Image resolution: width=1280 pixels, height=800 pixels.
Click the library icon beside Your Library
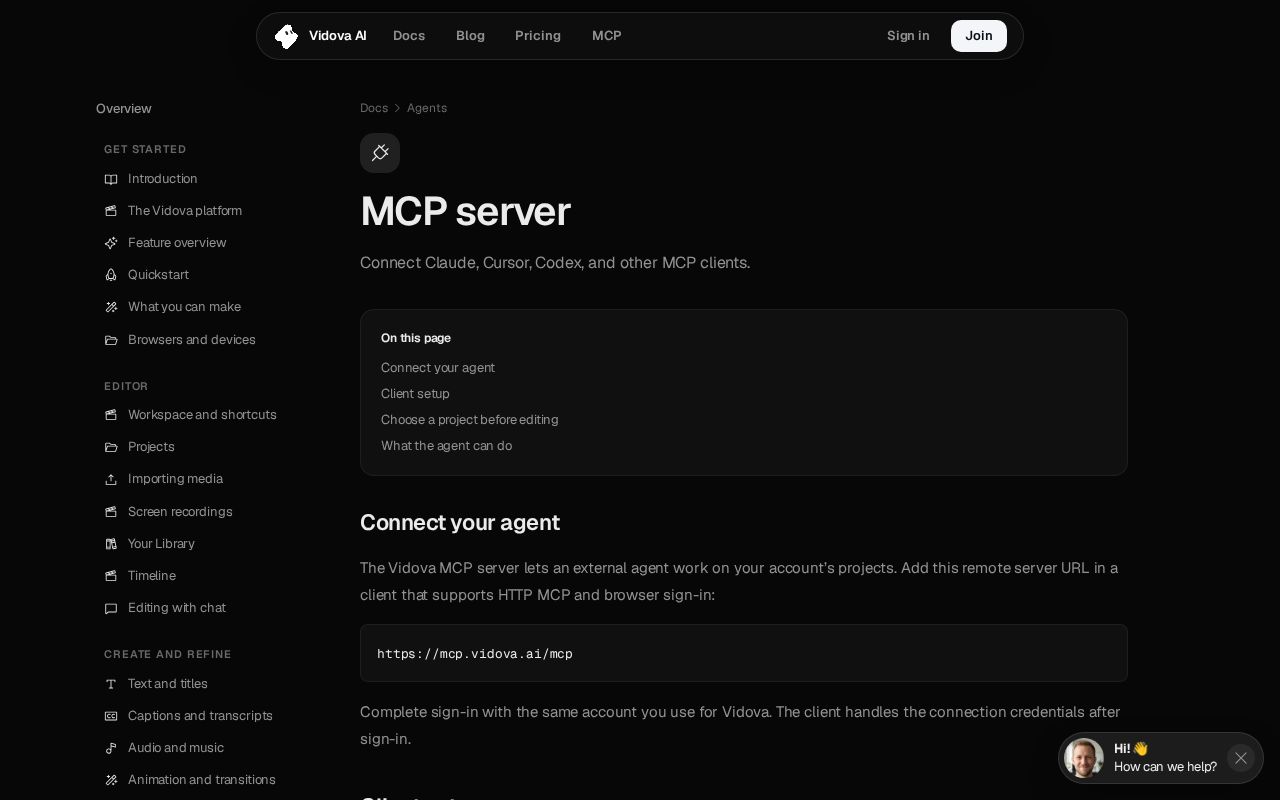[111, 544]
